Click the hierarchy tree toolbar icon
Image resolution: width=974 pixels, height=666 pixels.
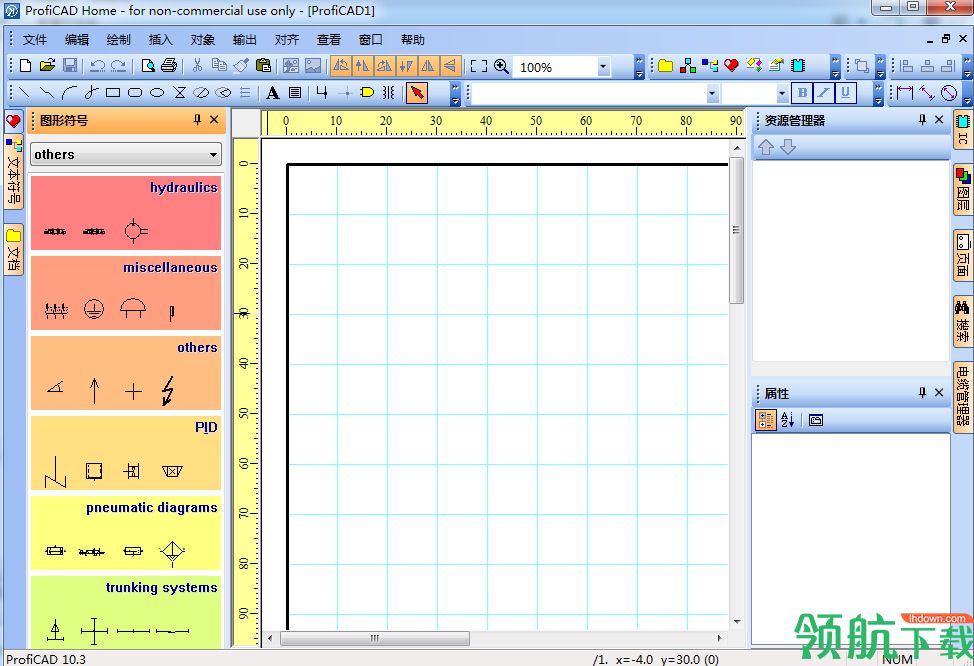pos(688,65)
